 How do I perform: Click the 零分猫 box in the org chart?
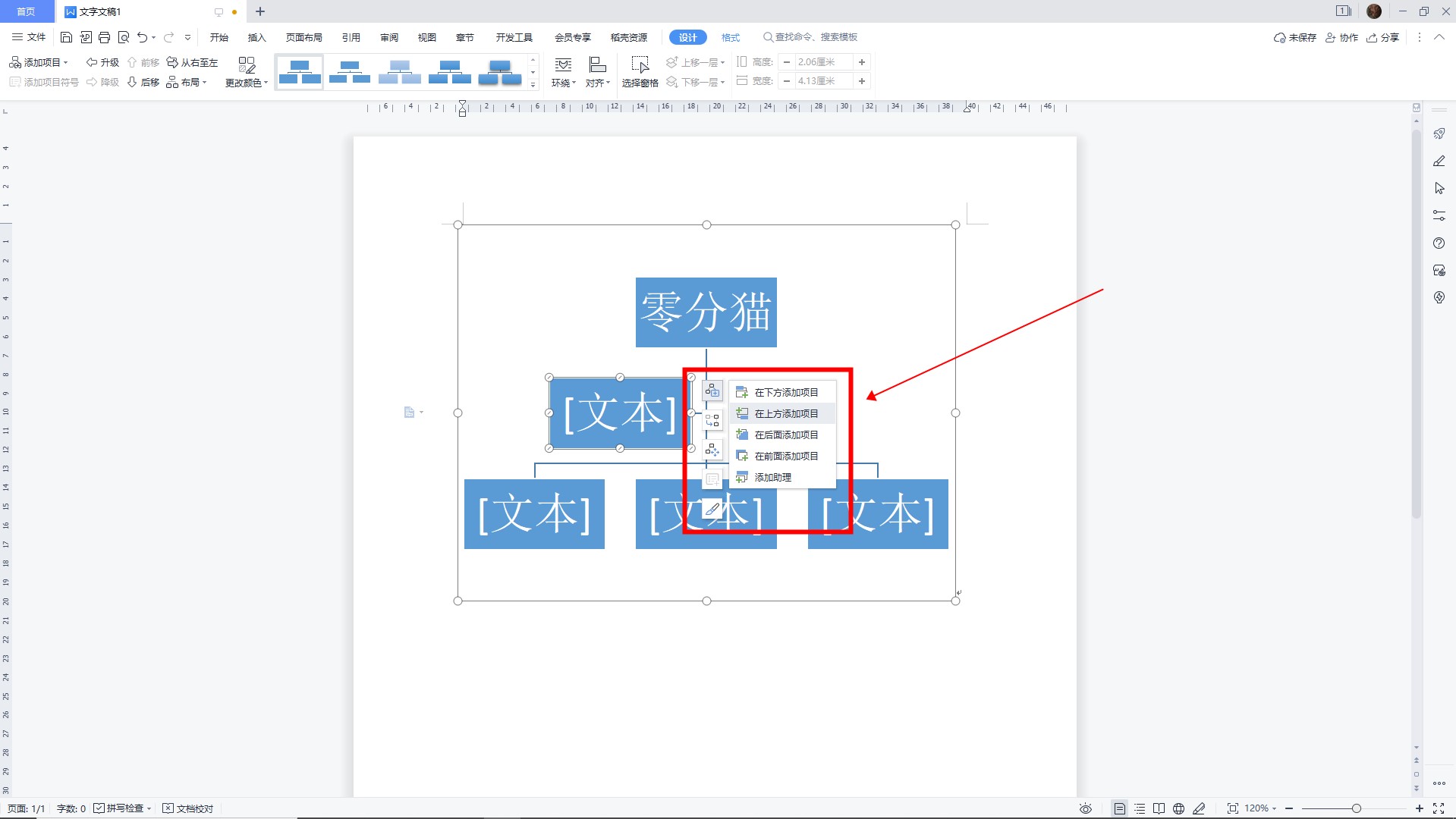pyautogui.click(x=706, y=312)
